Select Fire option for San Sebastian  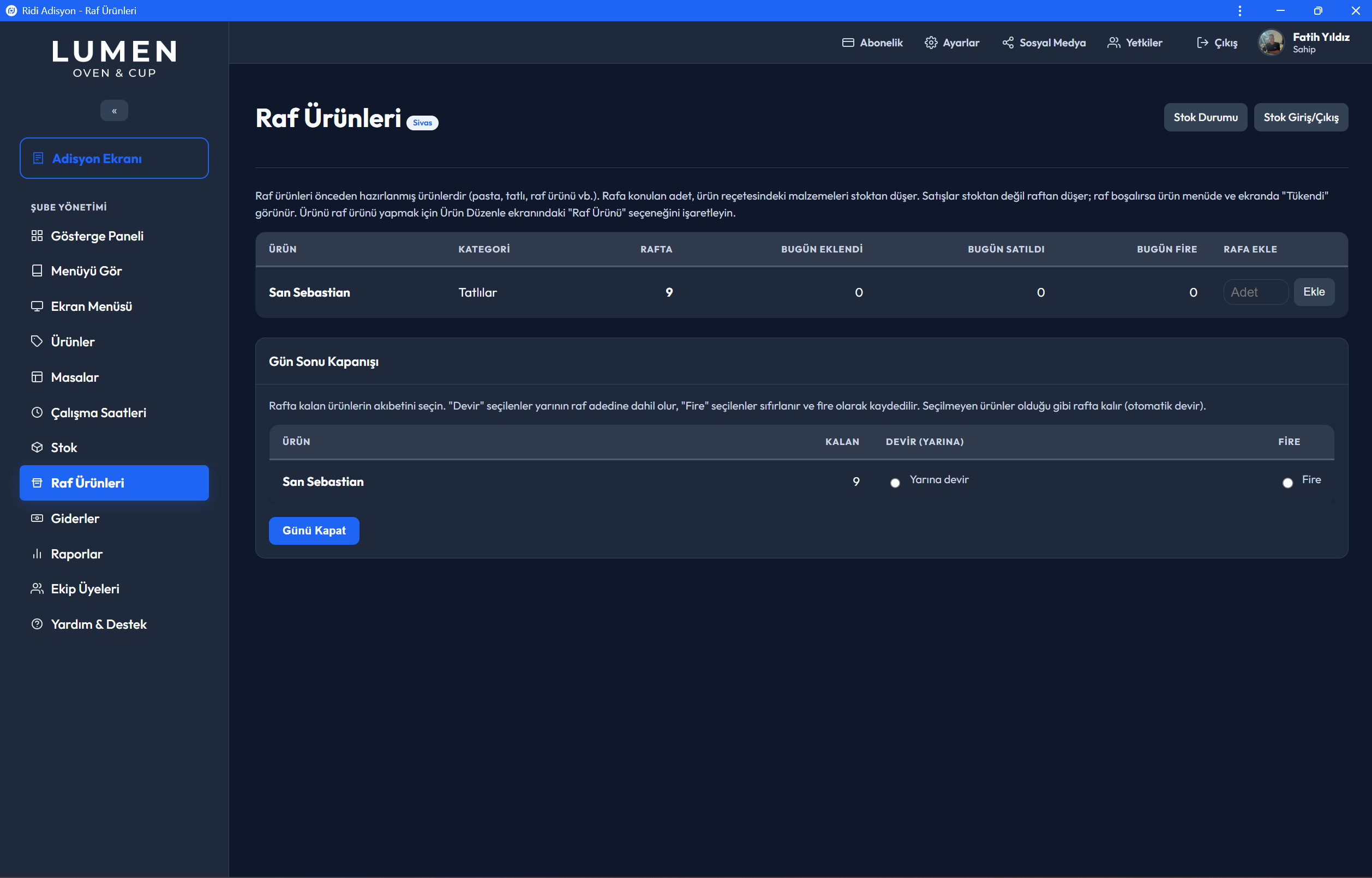coord(1287,483)
